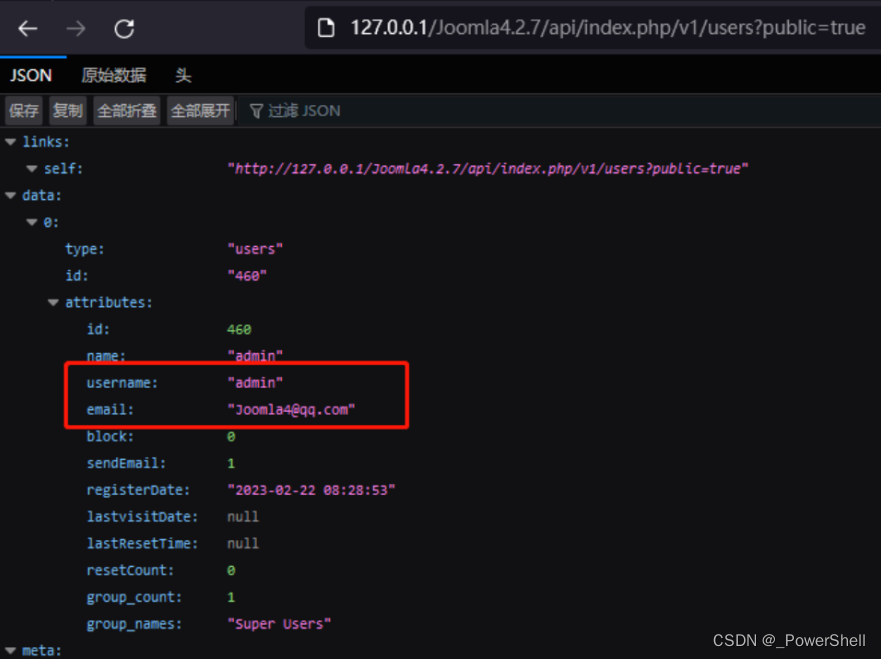This screenshot has width=881, height=659.
Task: Go back to the previous page
Action: pos(28,28)
